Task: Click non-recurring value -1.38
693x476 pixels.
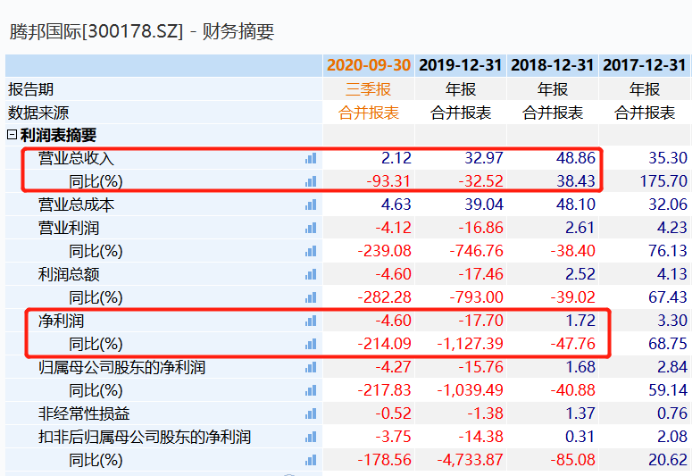Action: tap(485, 414)
